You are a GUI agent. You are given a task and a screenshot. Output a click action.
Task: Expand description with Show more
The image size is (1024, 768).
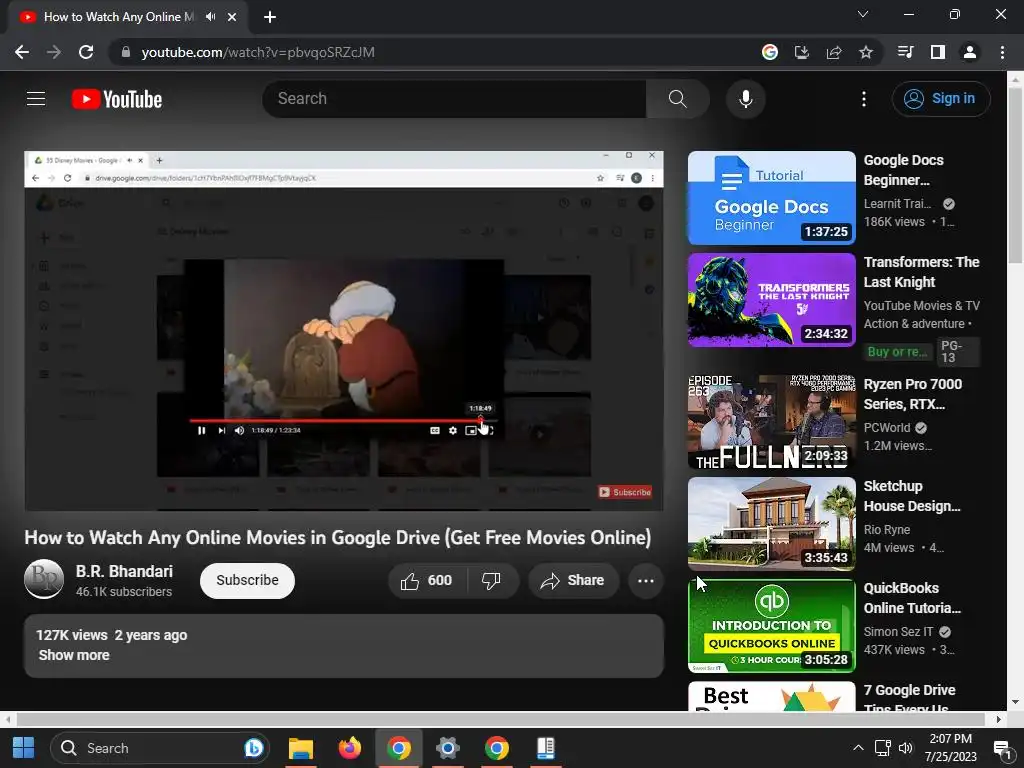[x=74, y=655]
